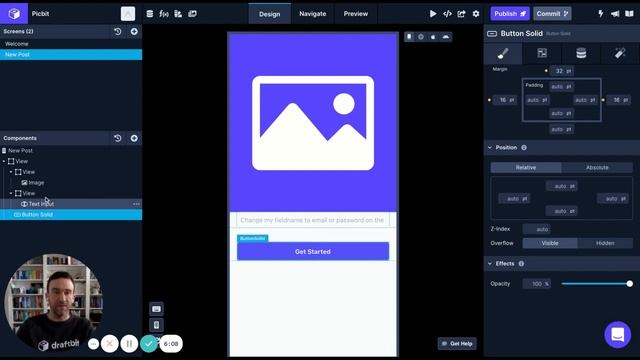Select the New Post screen
Image resolution: width=640 pixels, height=360 pixels.
coord(71,54)
